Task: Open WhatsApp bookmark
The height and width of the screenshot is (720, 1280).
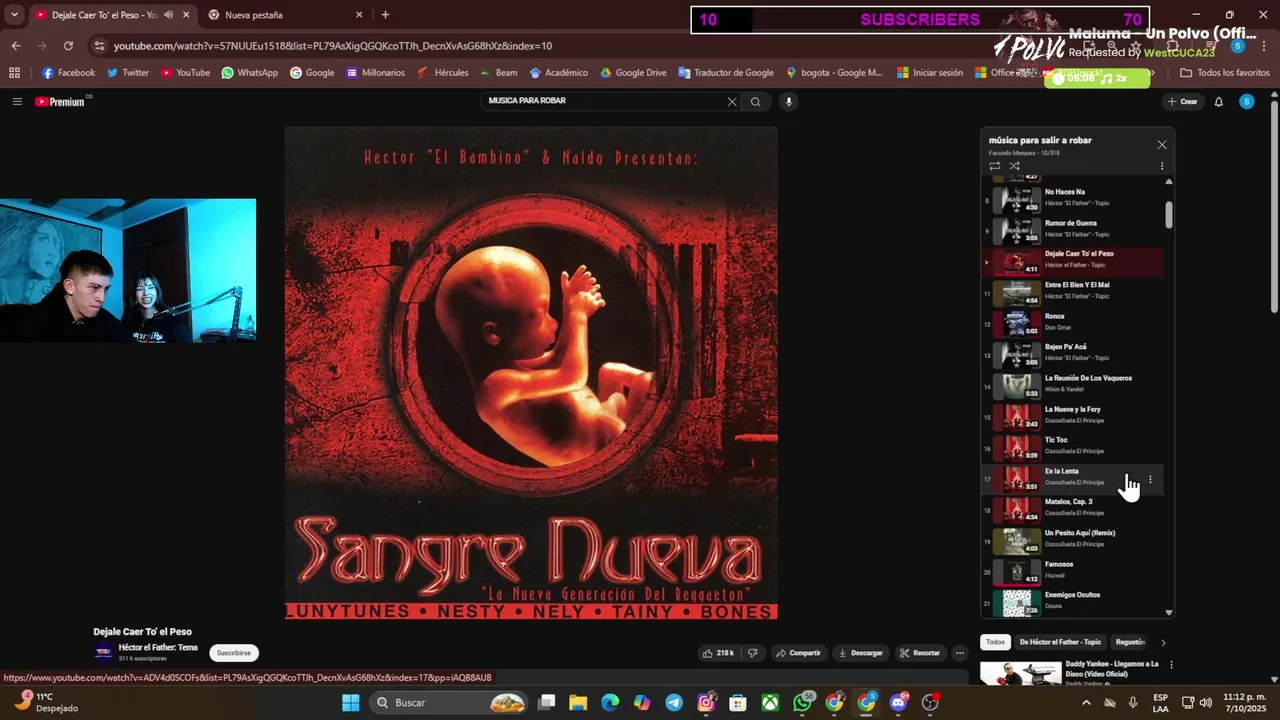Action: click(x=249, y=73)
